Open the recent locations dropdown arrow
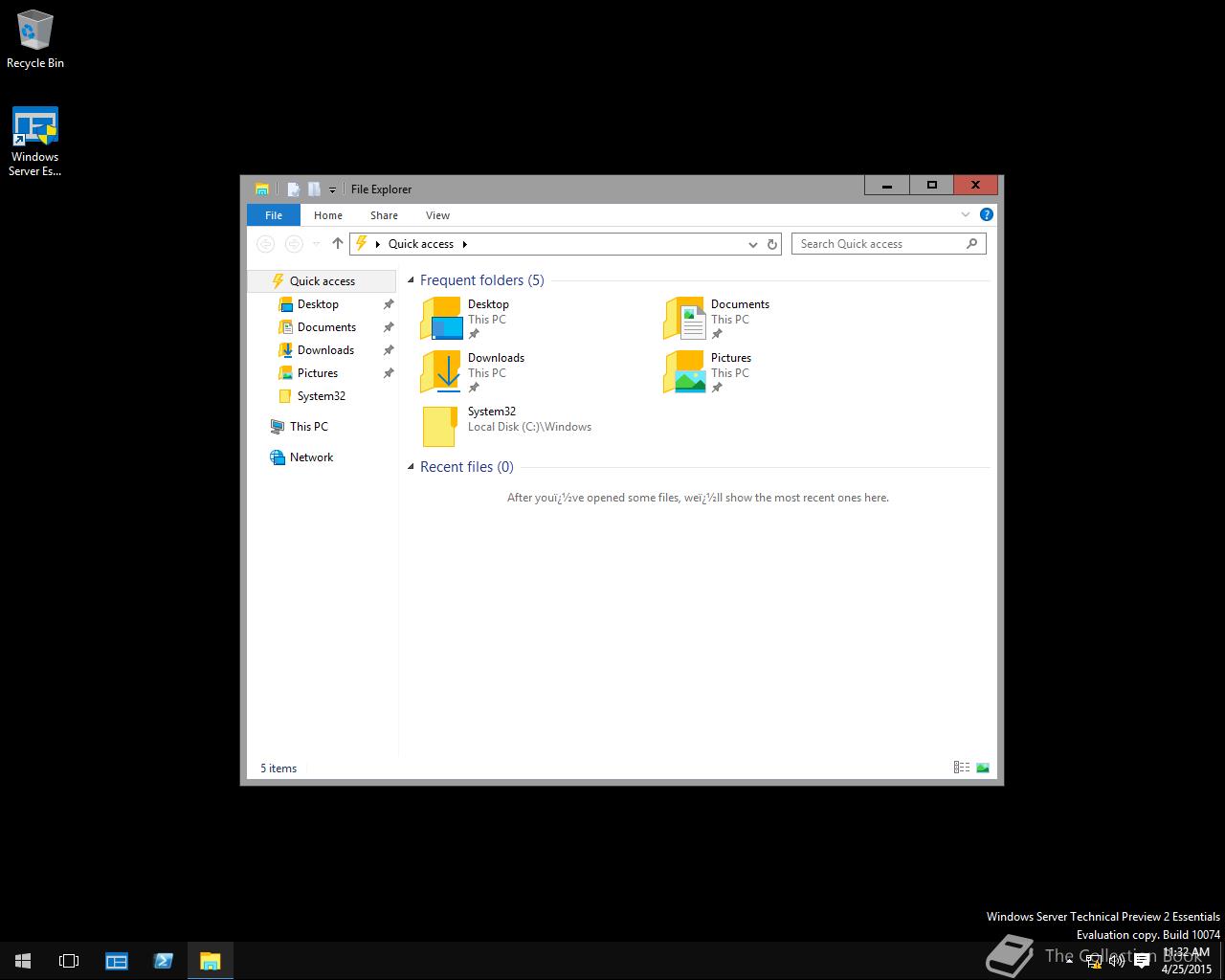Viewport: 1225px width, 980px height. point(317,244)
